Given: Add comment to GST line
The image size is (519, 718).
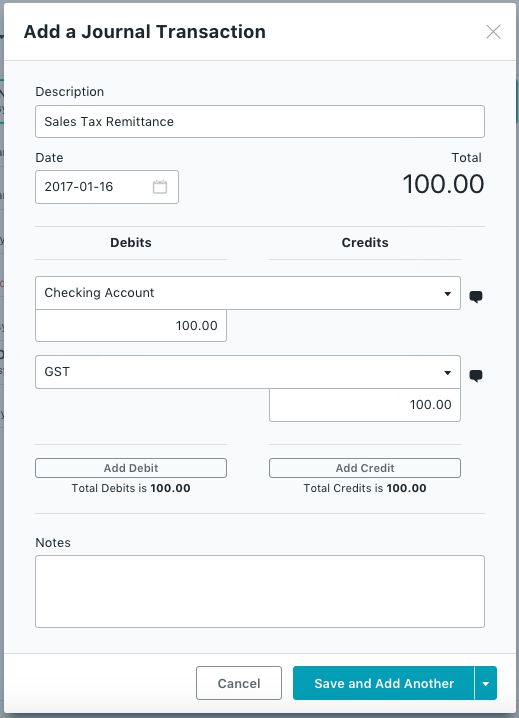Looking at the screenshot, I should pos(476,376).
